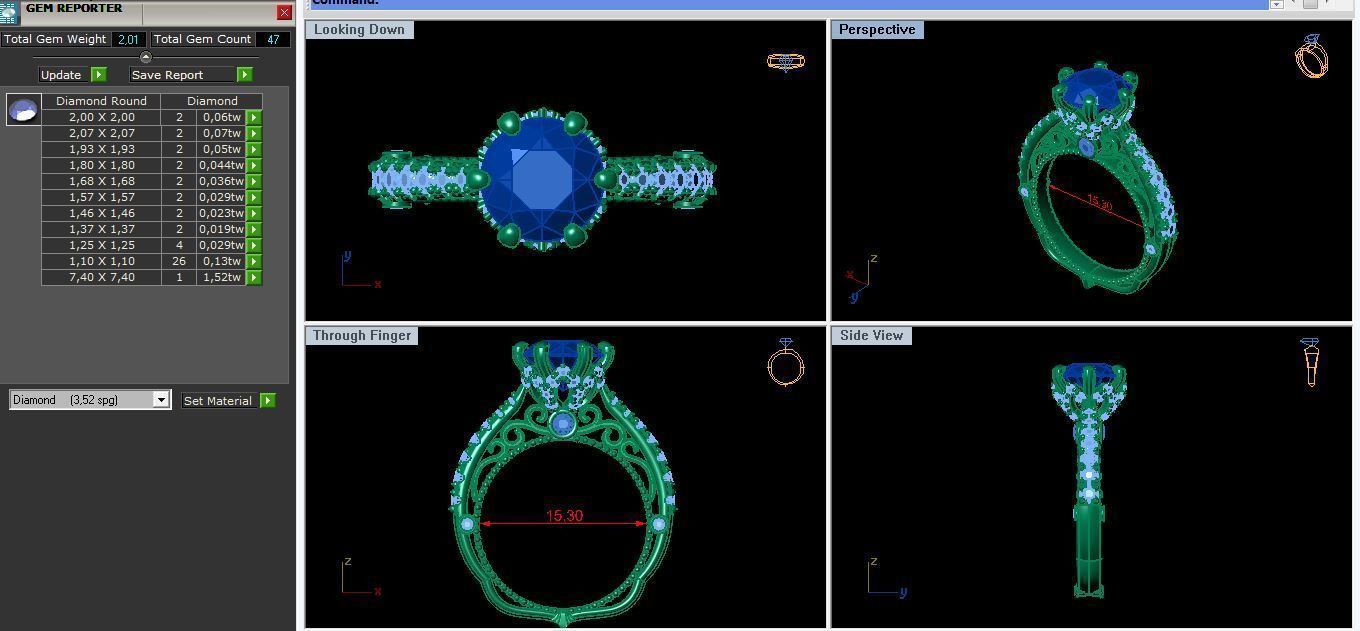1360x631 pixels.
Task: Click green arrow for 2,00 X 2,00 gem row
Action: pos(254,117)
